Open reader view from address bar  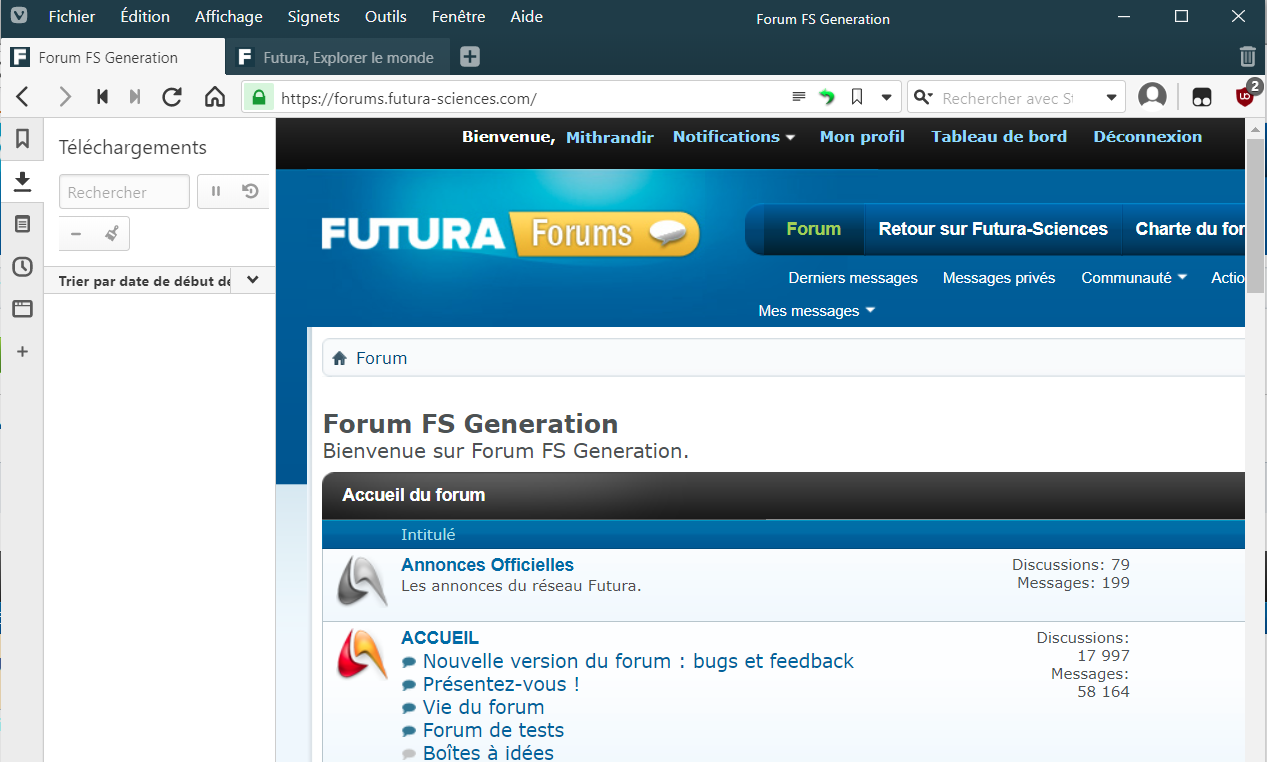(799, 97)
